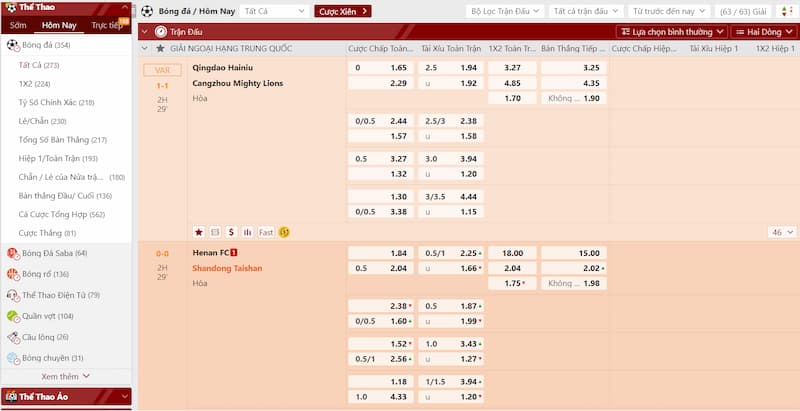Collapse the Trận Đấu section header
Image resolution: width=800 pixels, height=411 pixels.
click(x=145, y=31)
